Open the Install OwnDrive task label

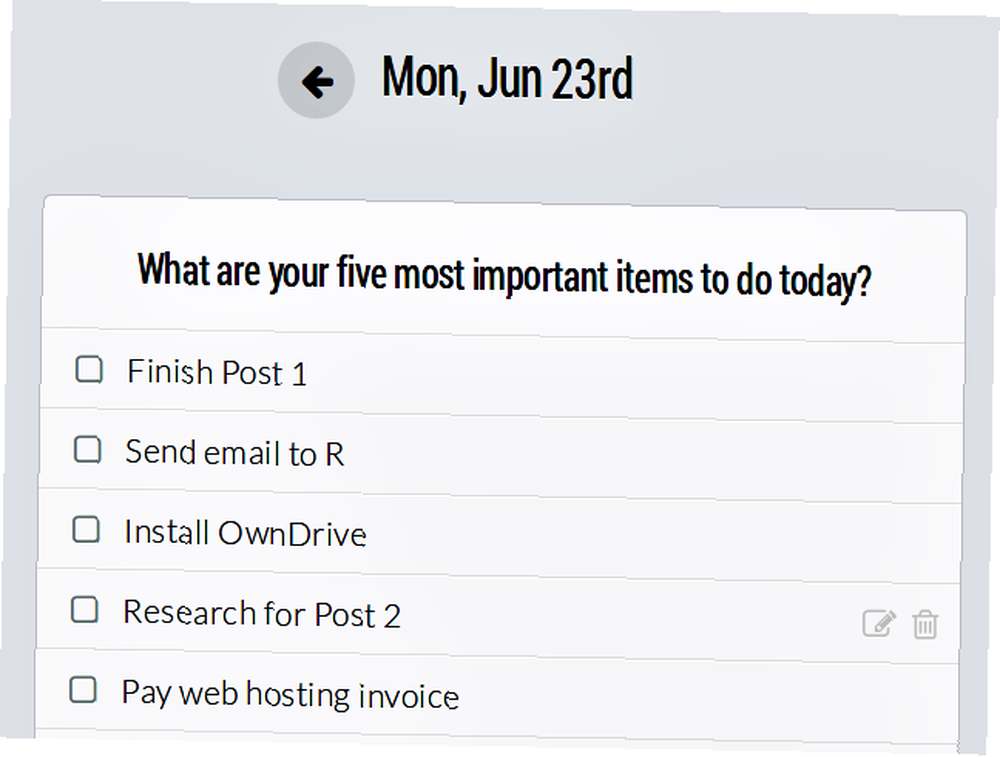tap(246, 533)
